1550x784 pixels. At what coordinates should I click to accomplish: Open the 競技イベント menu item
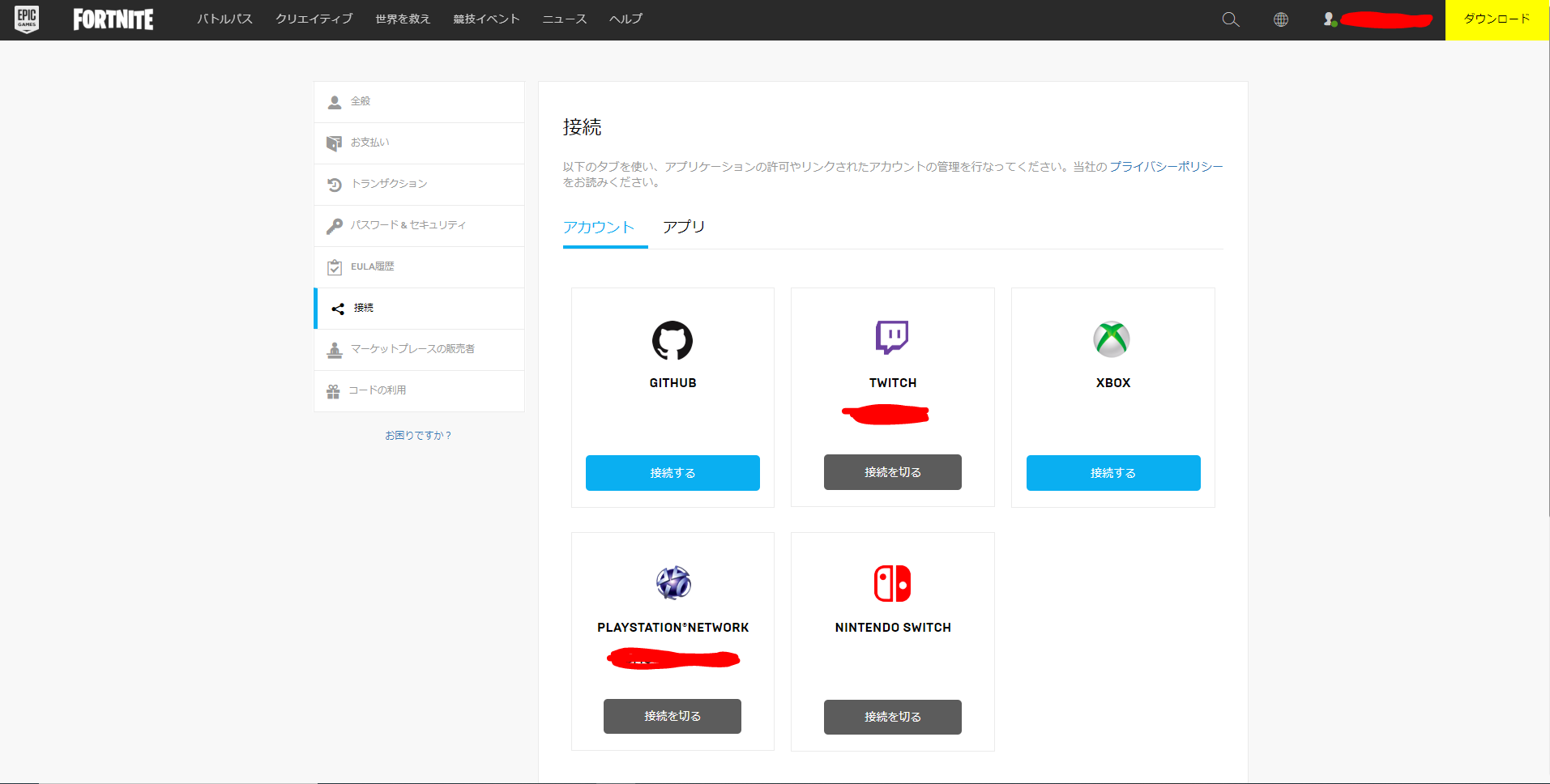click(x=486, y=19)
